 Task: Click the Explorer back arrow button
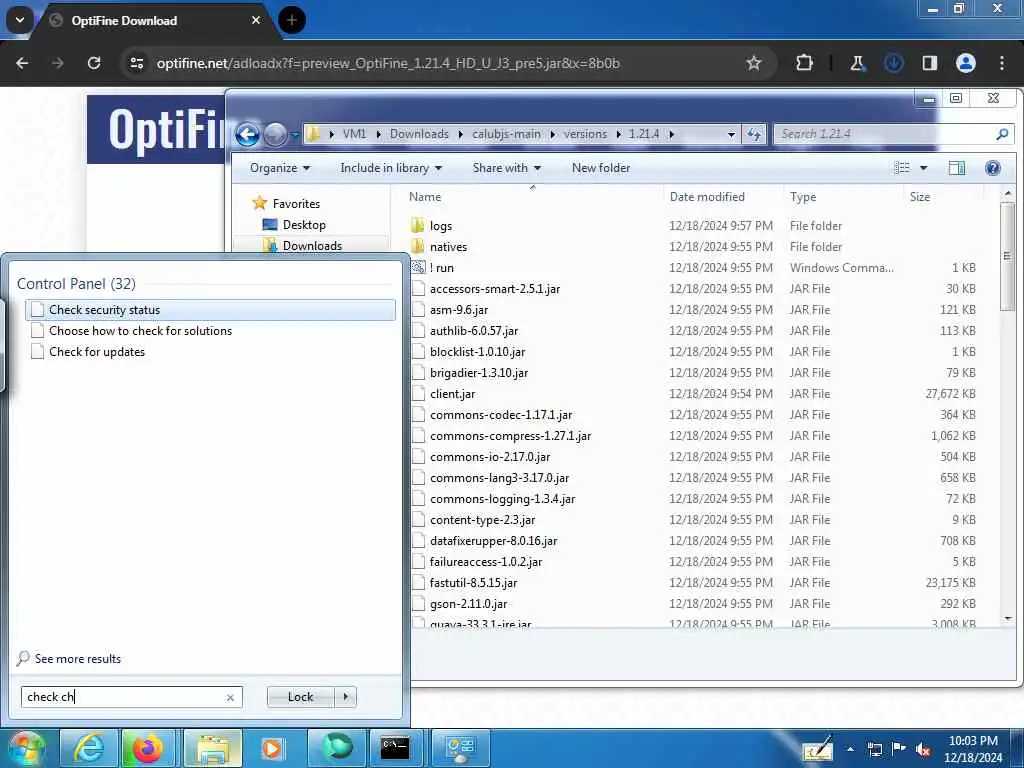248,135
